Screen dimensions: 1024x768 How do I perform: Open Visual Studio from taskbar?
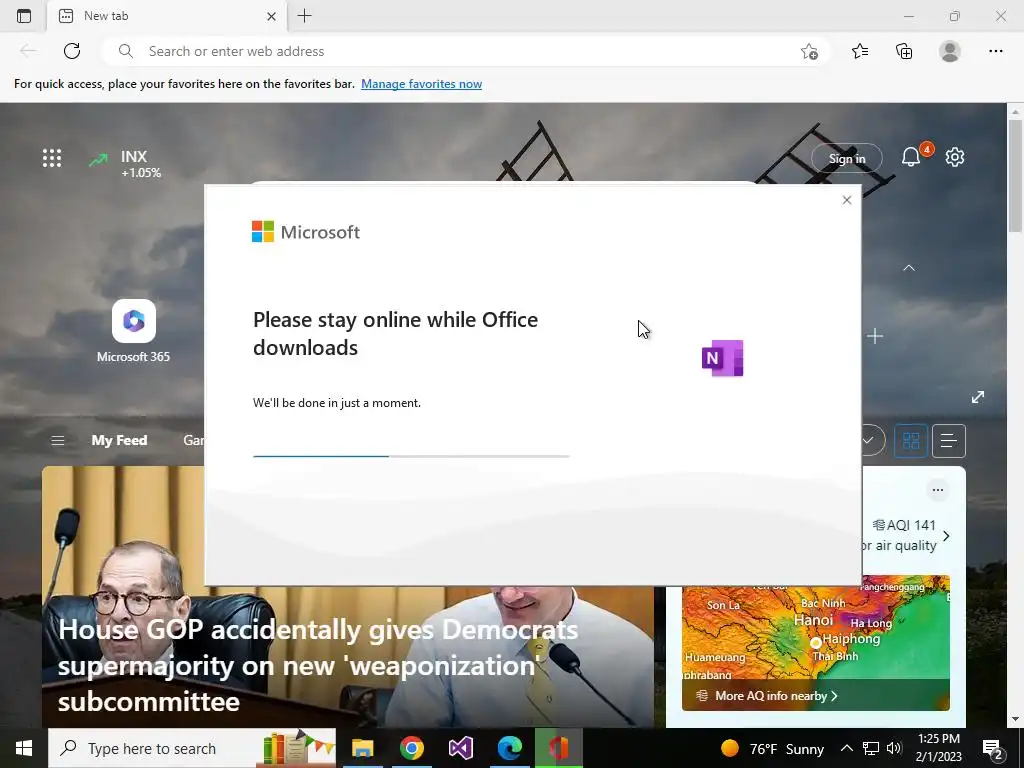[x=460, y=748]
